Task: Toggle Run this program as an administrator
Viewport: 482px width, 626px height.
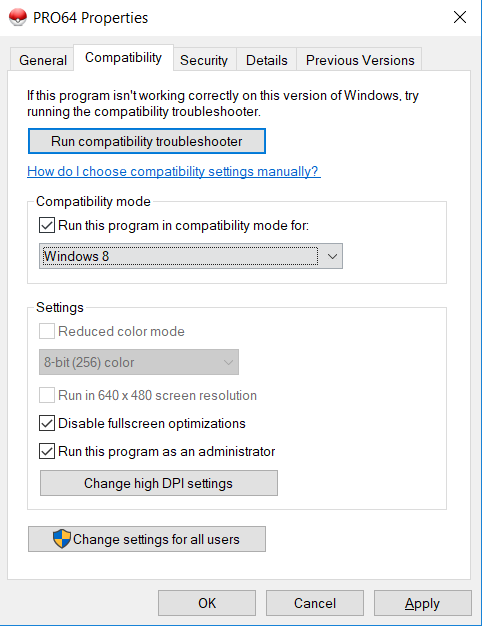Action: pos(47,451)
